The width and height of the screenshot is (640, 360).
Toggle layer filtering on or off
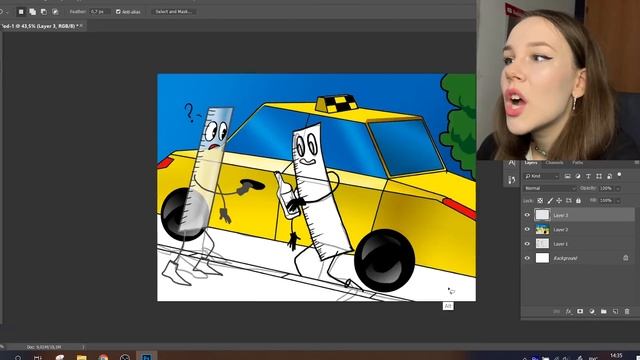(620, 175)
